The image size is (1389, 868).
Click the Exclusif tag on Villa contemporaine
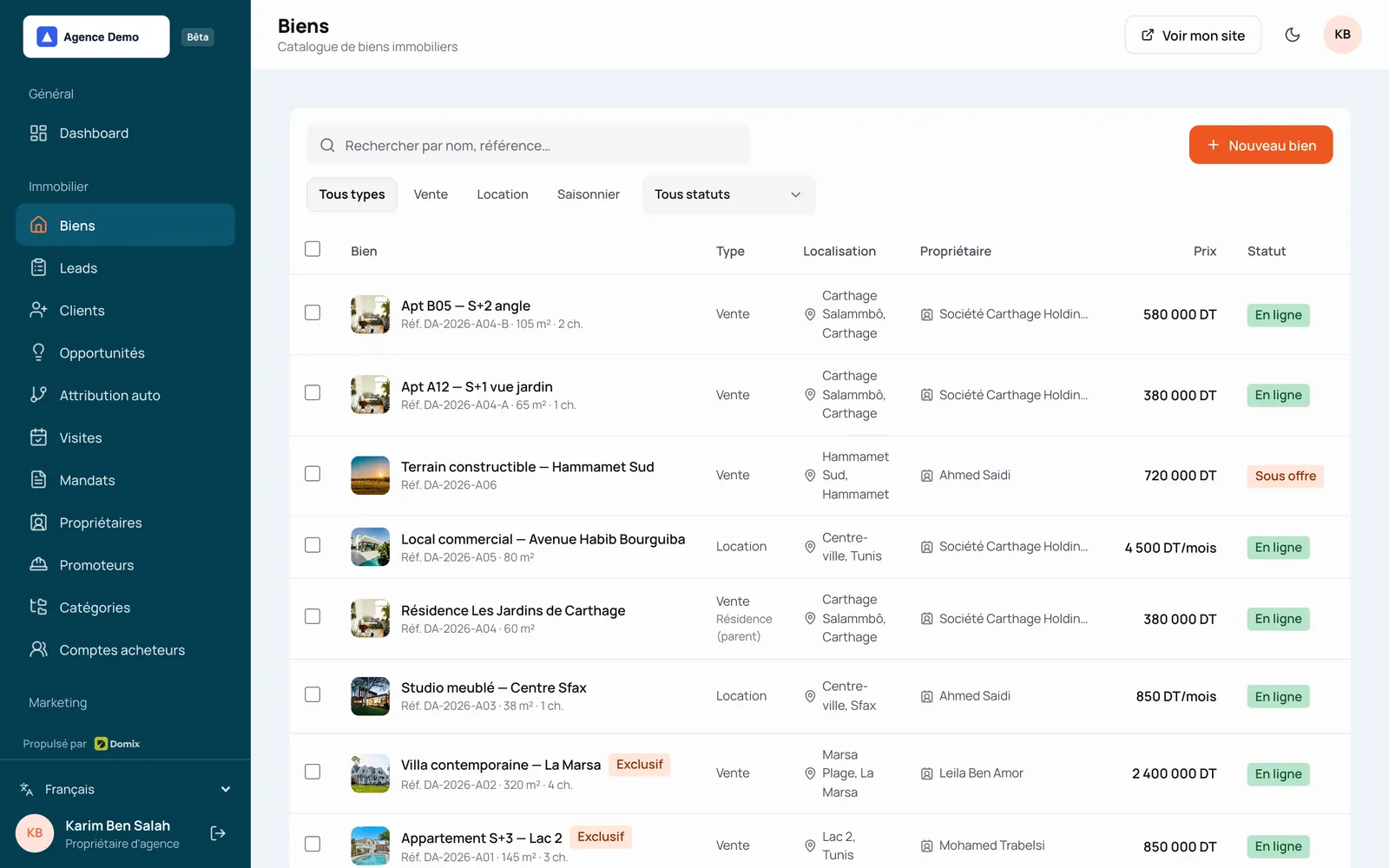pyautogui.click(x=639, y=765)
